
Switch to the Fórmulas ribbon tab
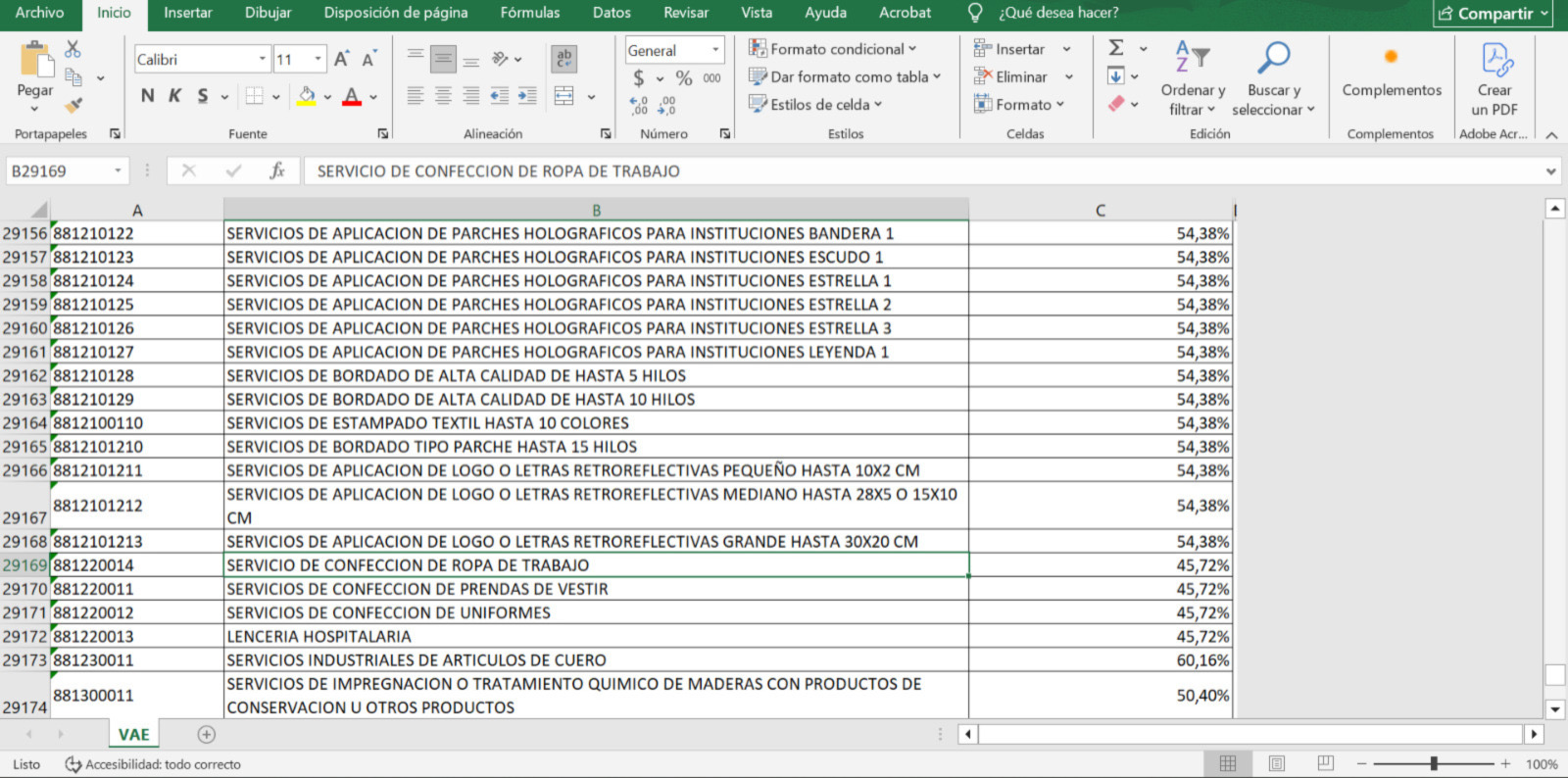(x=530, y=13)
